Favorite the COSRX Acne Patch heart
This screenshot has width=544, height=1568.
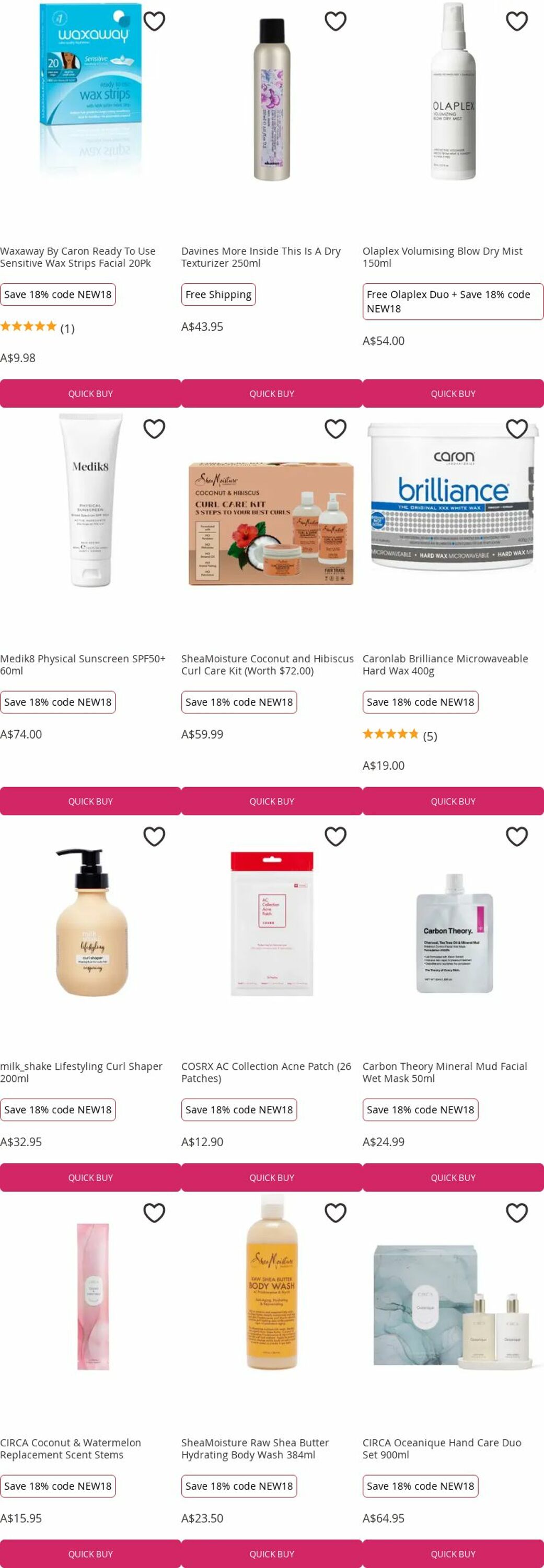(x=335, y=837)
